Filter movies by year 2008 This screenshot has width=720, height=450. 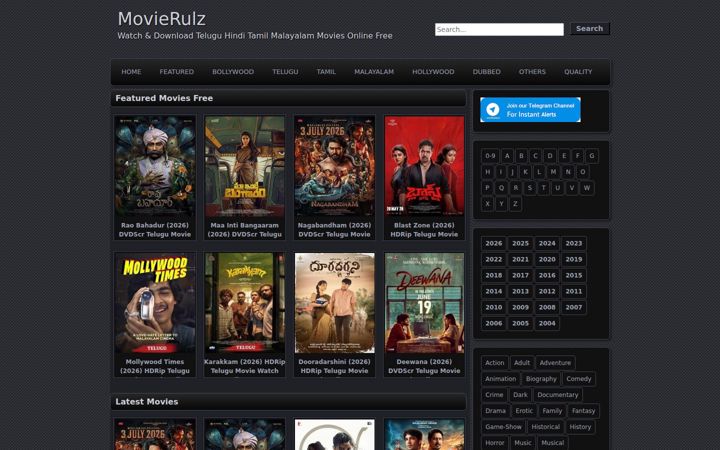547,307
